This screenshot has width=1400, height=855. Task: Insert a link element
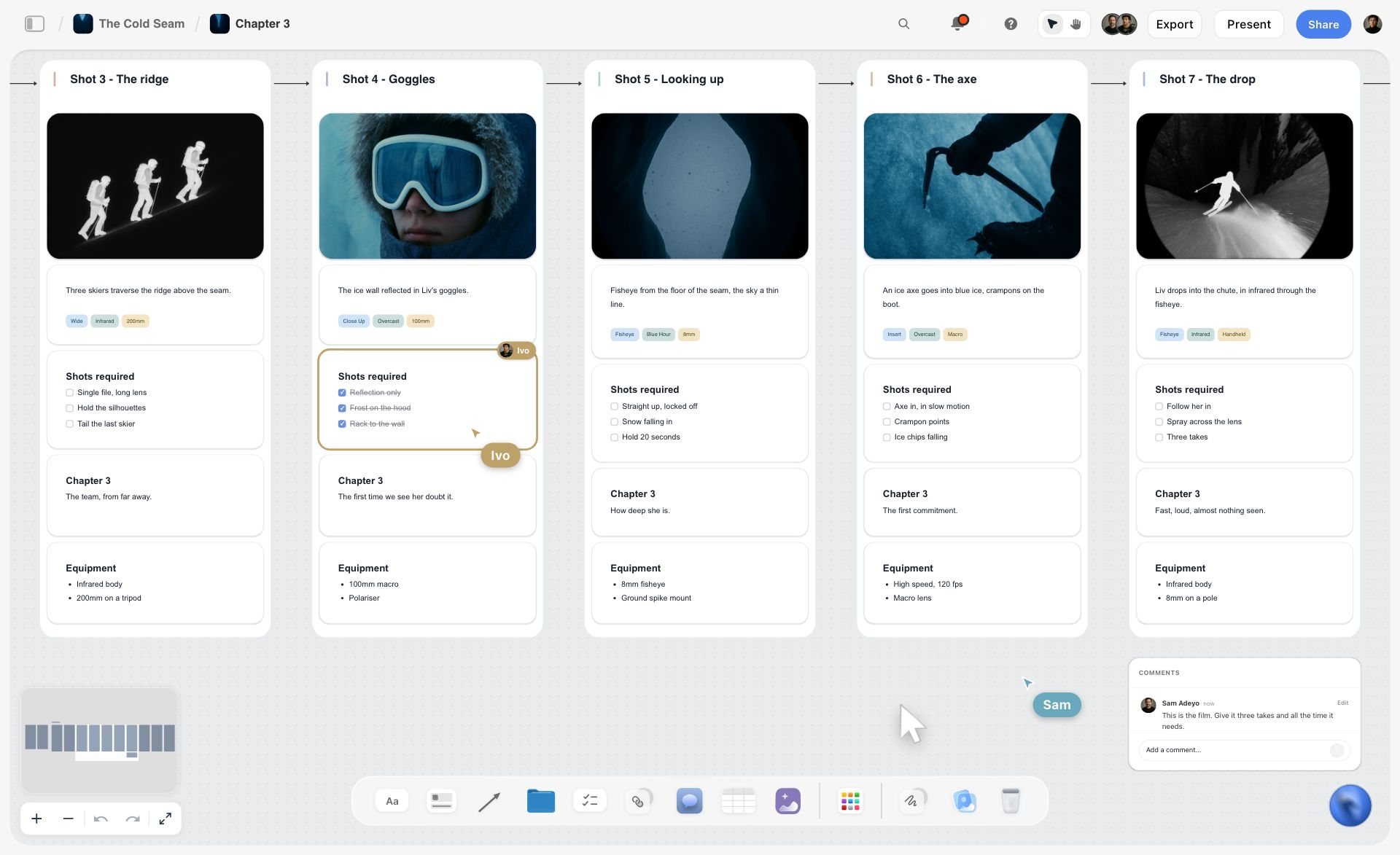click(x=638, y=801)
